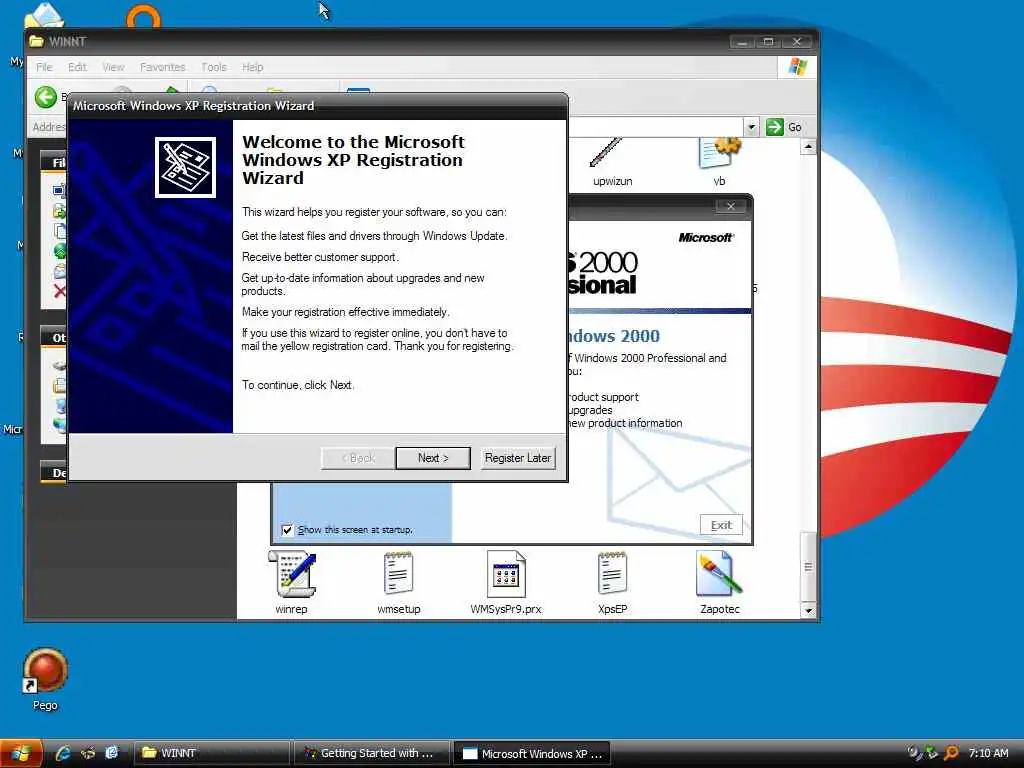Open the Help menu in WINNT window
This screenshot has width=1024, height=768.
click(x=252, y=67)
